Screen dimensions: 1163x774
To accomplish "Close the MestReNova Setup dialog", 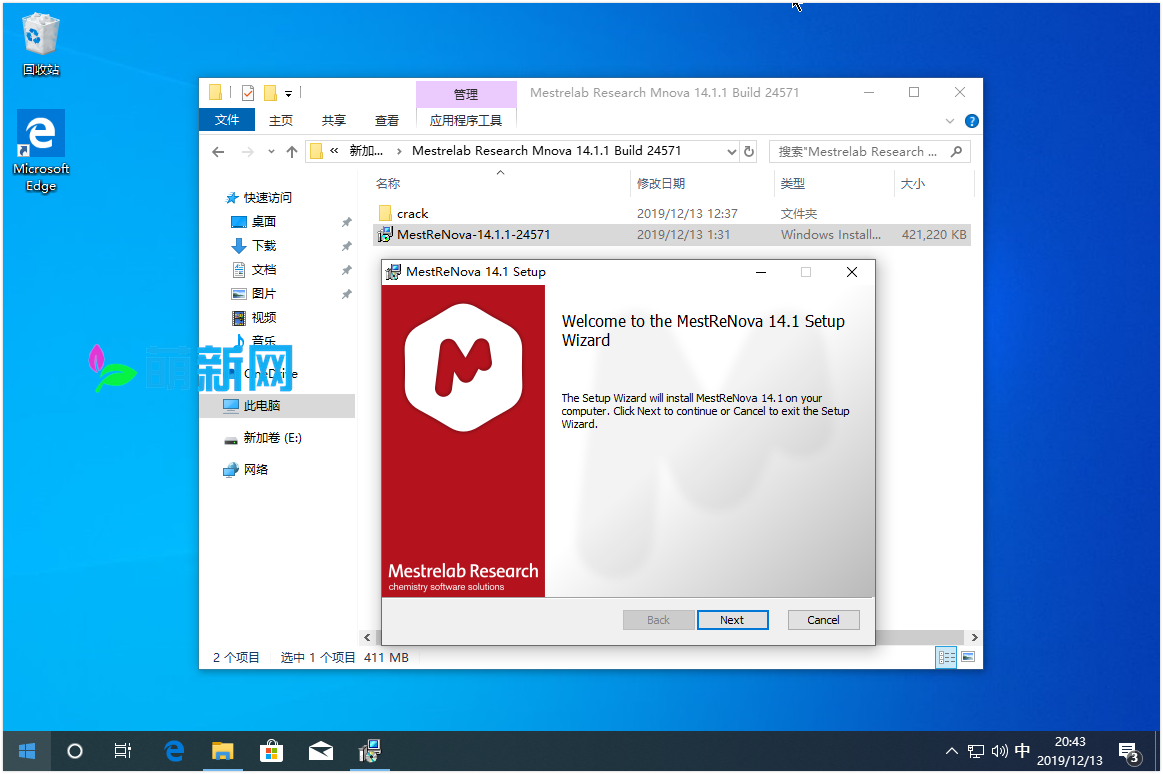I will [x=851, y=272].
